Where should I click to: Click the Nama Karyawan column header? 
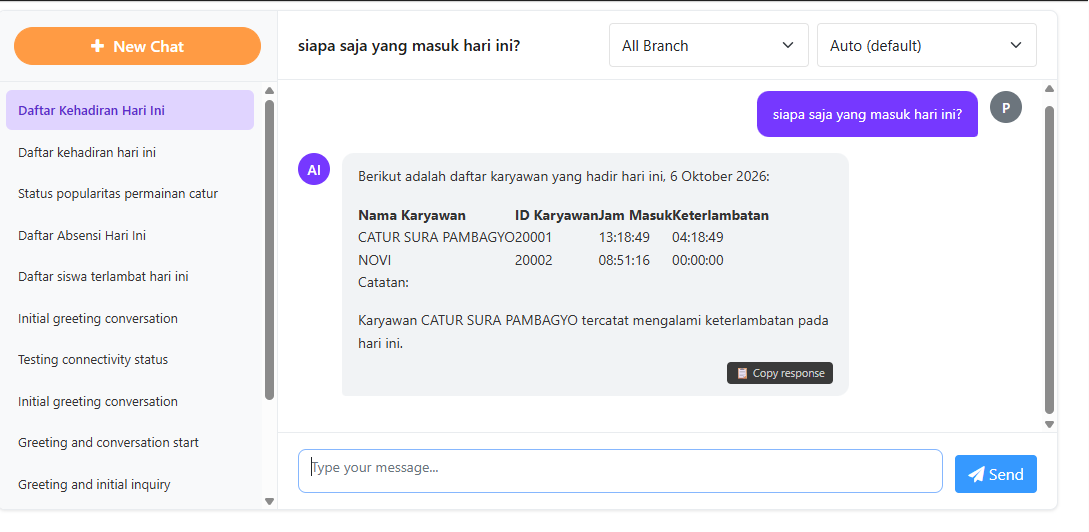click(x=412, y=215)
